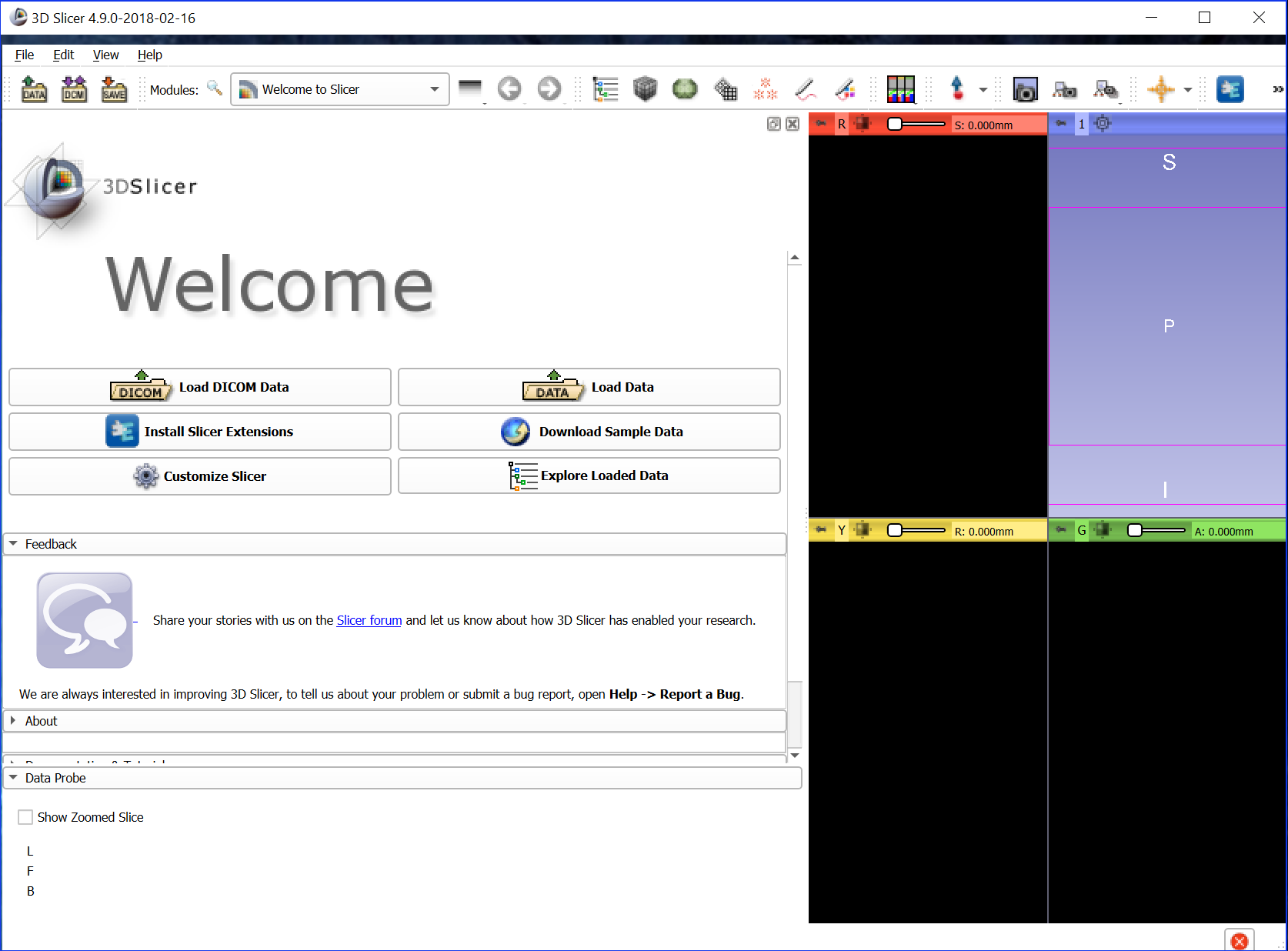Collapse the Data Probe section
Viewport: 1288px width, 951px height.
(x=402, y=778)
